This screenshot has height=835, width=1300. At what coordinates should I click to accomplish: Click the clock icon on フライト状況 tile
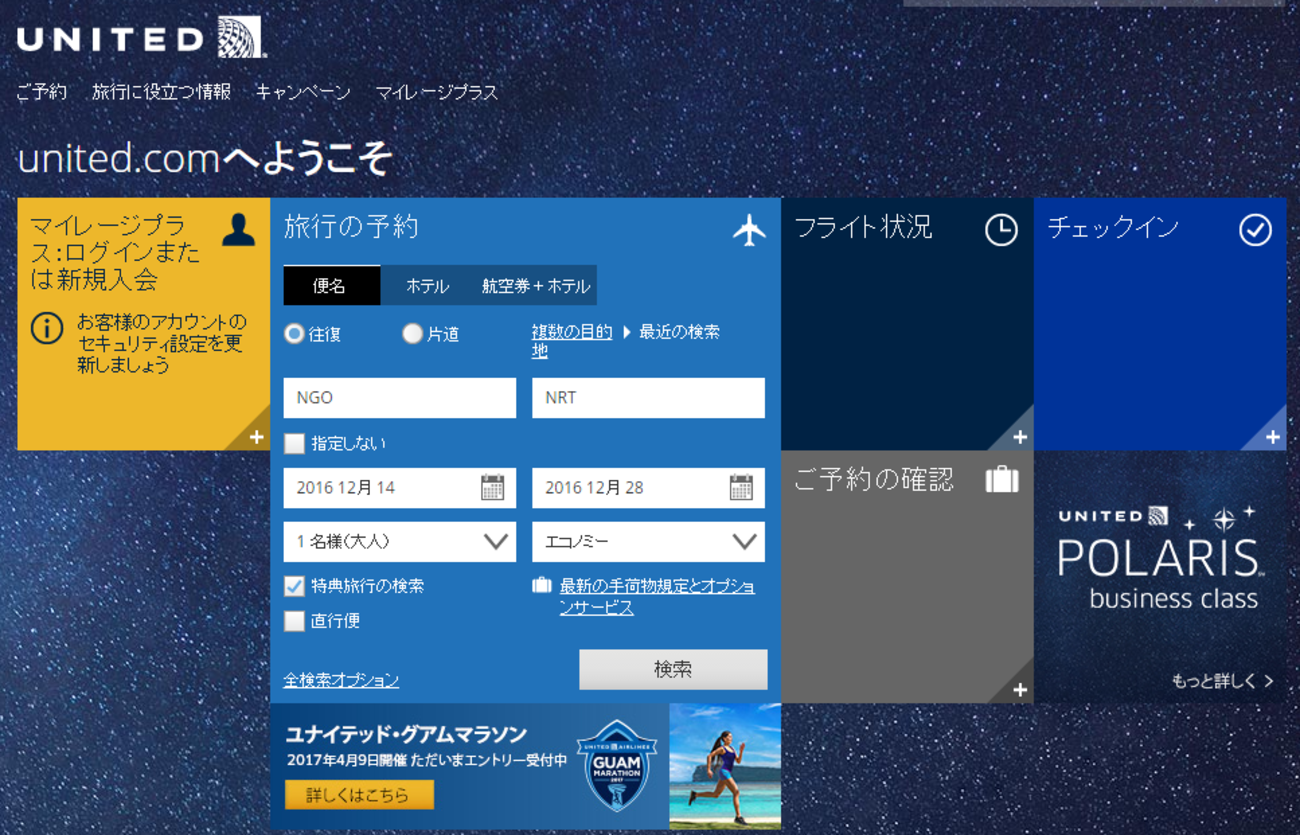pos(1001,230)
